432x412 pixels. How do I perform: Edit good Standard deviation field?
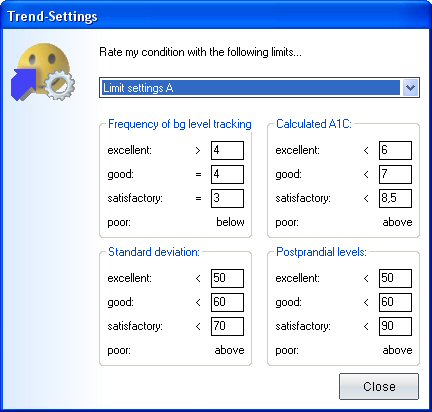(227, 302)
